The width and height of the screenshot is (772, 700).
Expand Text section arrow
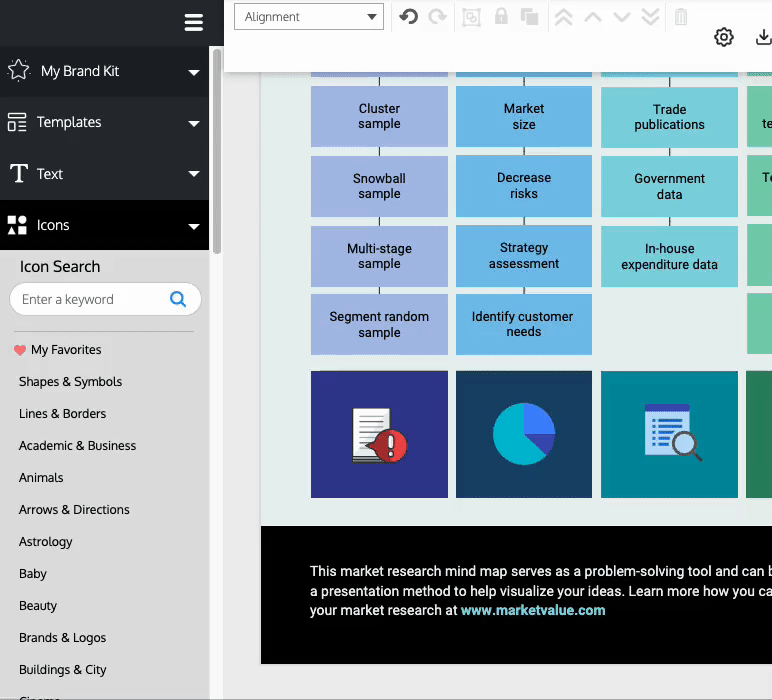pyautogui.click(x=194, y=174)
